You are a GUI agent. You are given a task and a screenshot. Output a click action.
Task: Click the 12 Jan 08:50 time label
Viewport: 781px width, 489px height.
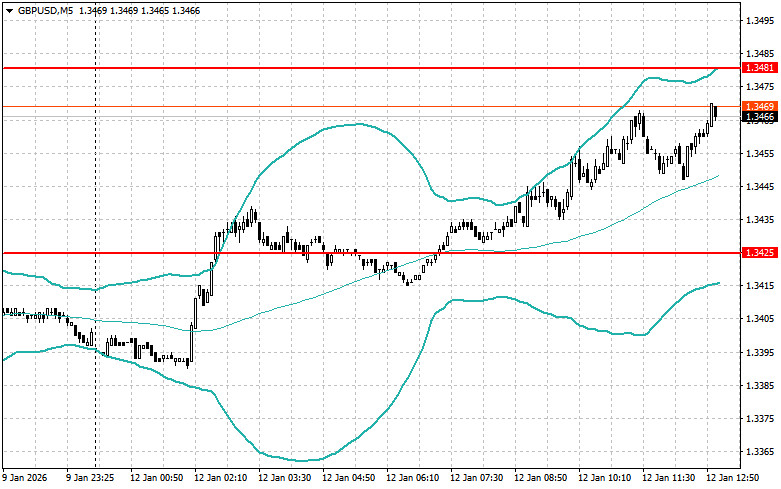(540, 478)
